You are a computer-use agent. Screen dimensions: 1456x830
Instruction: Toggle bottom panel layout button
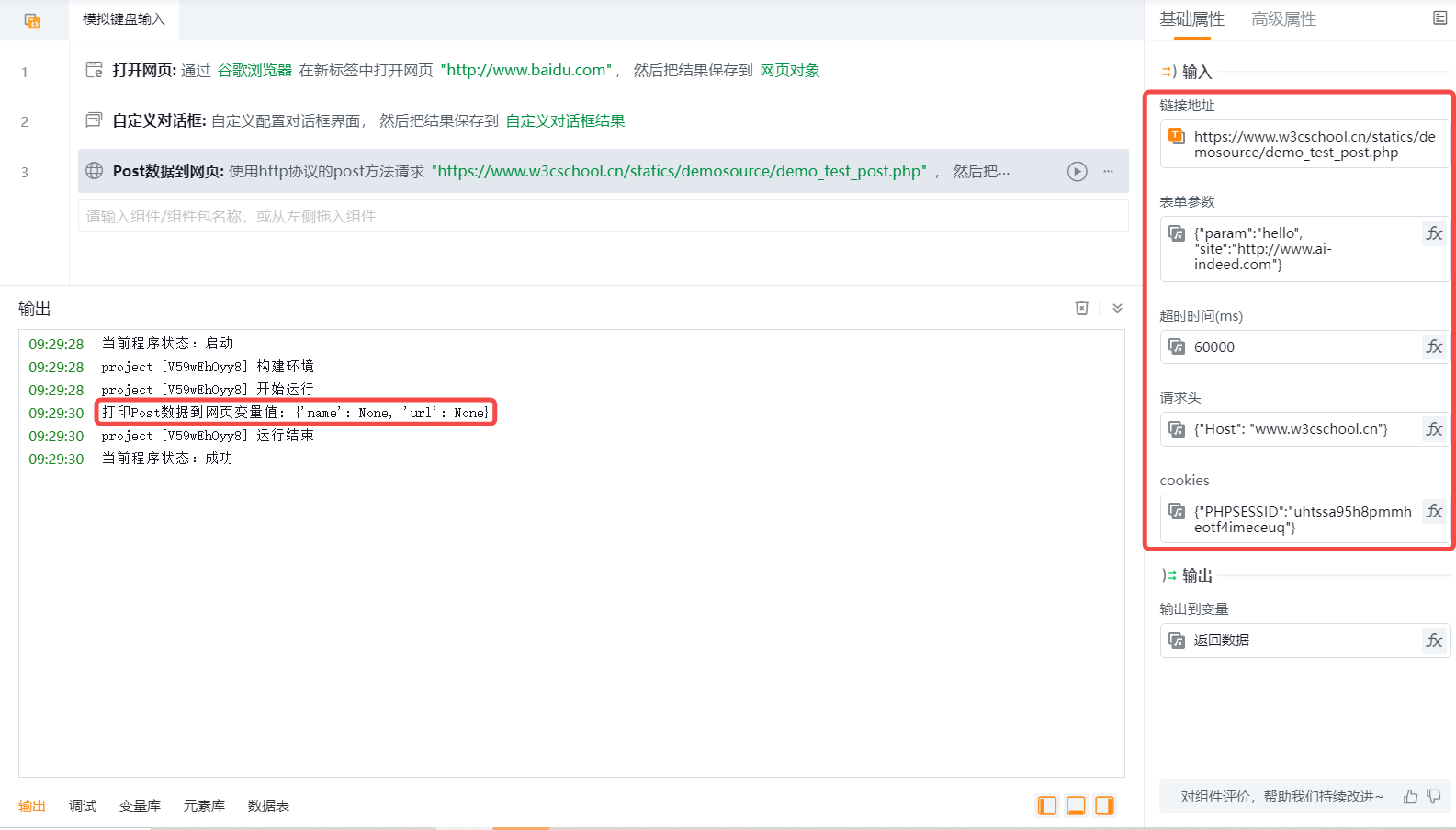(x=1076, y=805)
